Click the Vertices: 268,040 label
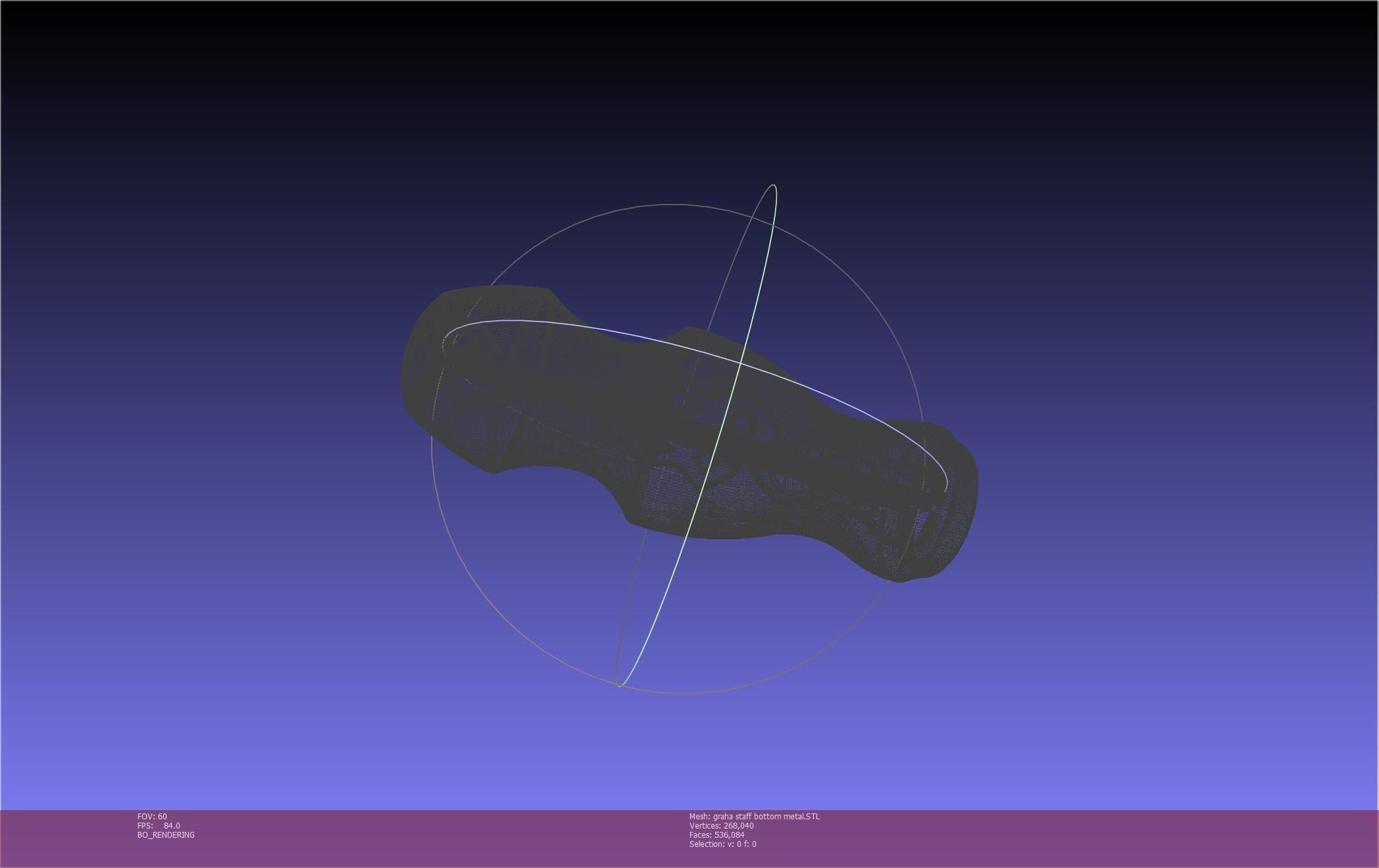 [721, 826]
